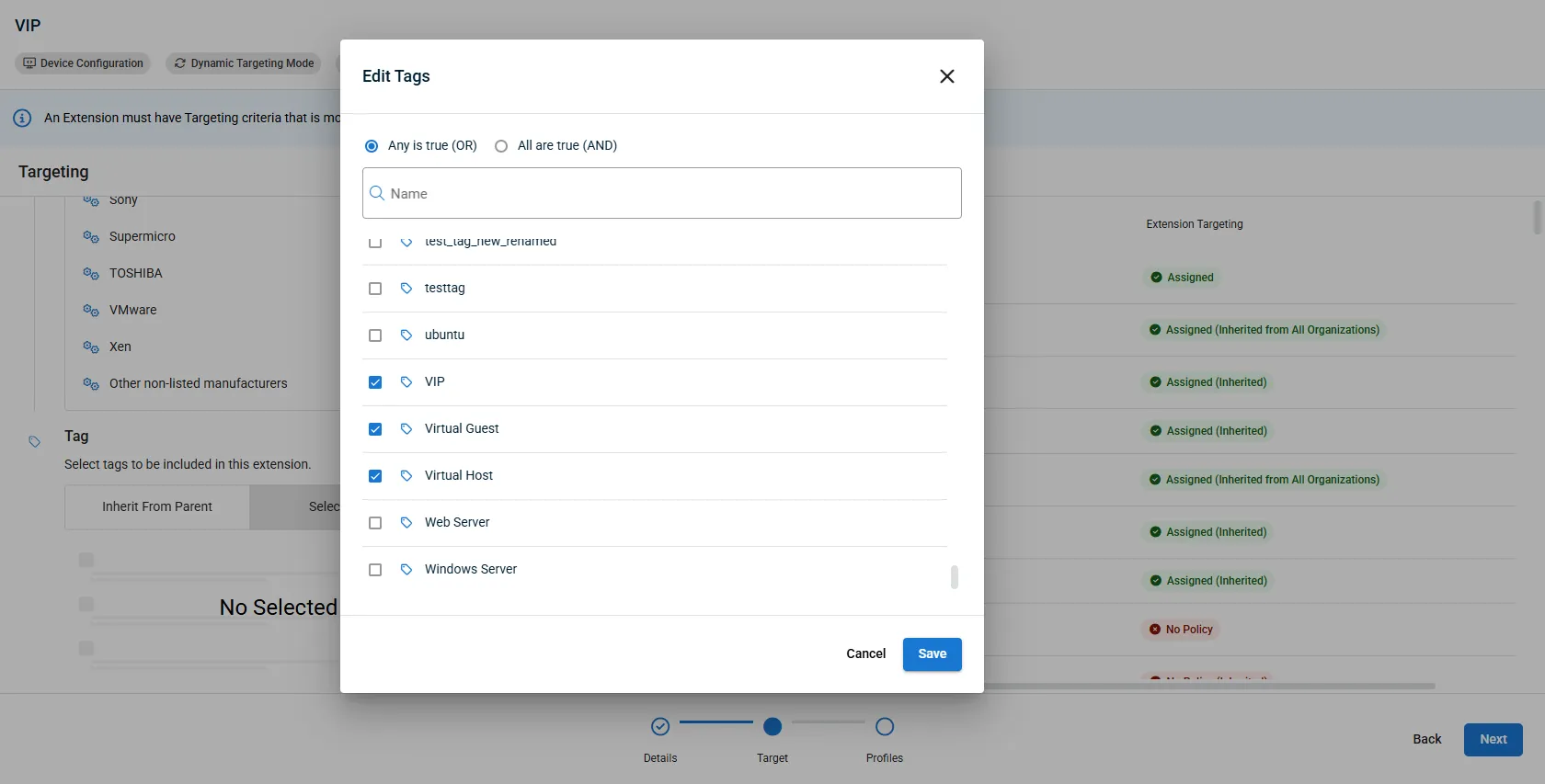Select the Supermicro manufacturer item
The image size is (1545, 784).
pyautogui.click(x=142, y=236)
